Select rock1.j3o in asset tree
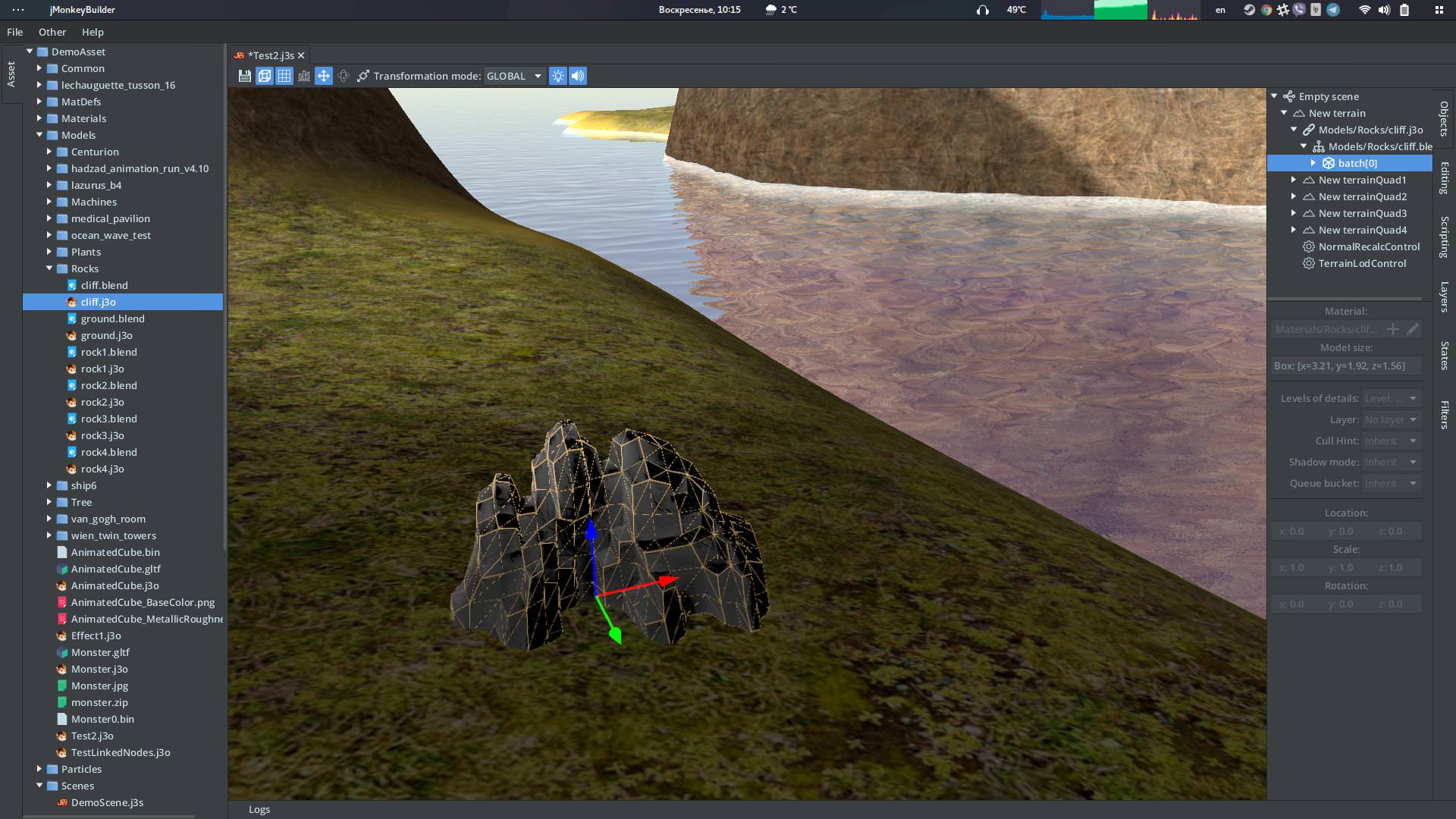The image size is (1456, 819). [x=102, y=369]
